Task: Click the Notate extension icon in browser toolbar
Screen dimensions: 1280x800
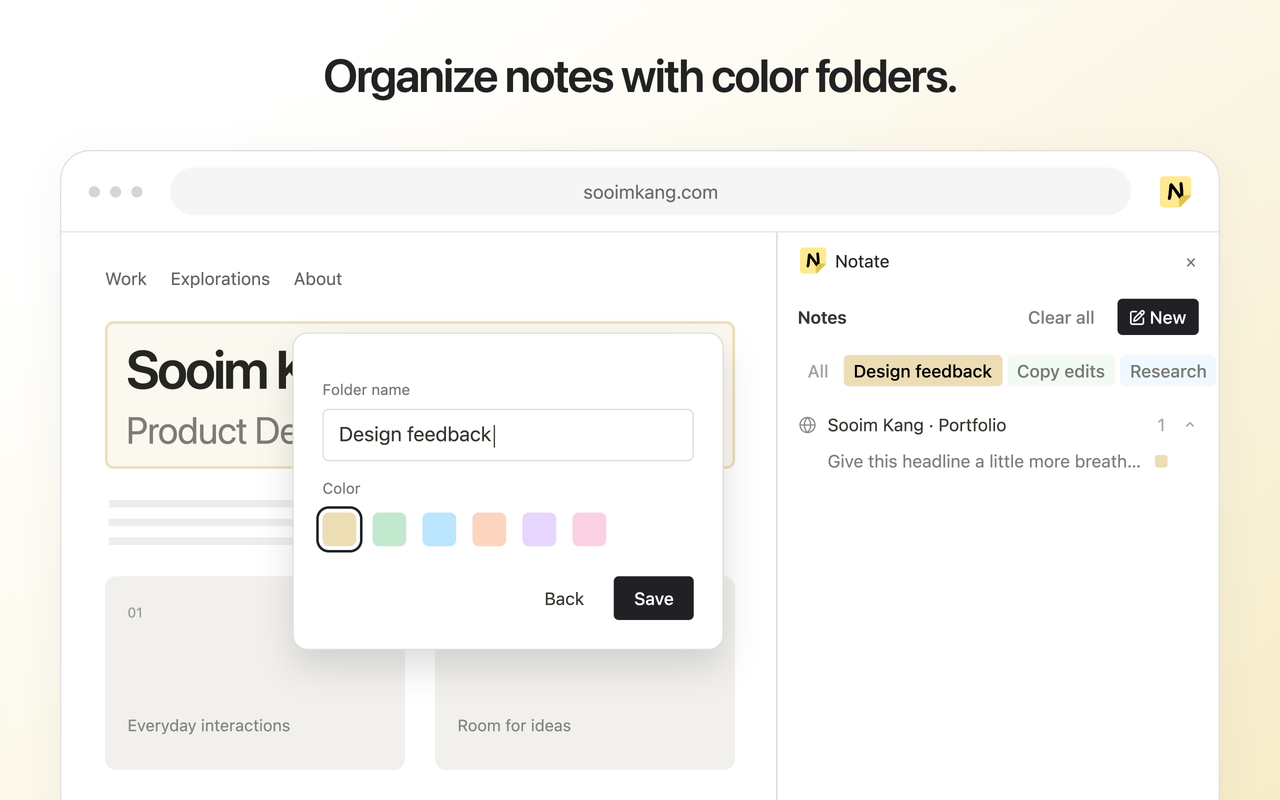Action: [x=1175, y=192]
